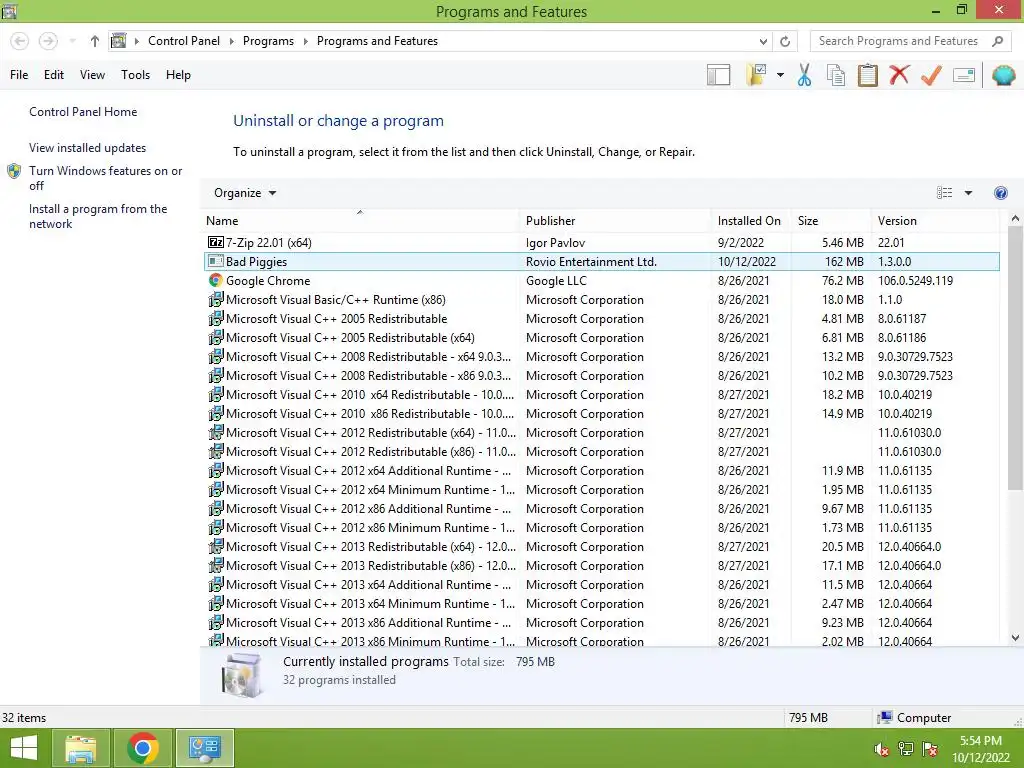This screenshot has height=768, width=1024.
Task: Click the search magnifier icon
Action: click(997, 41)
